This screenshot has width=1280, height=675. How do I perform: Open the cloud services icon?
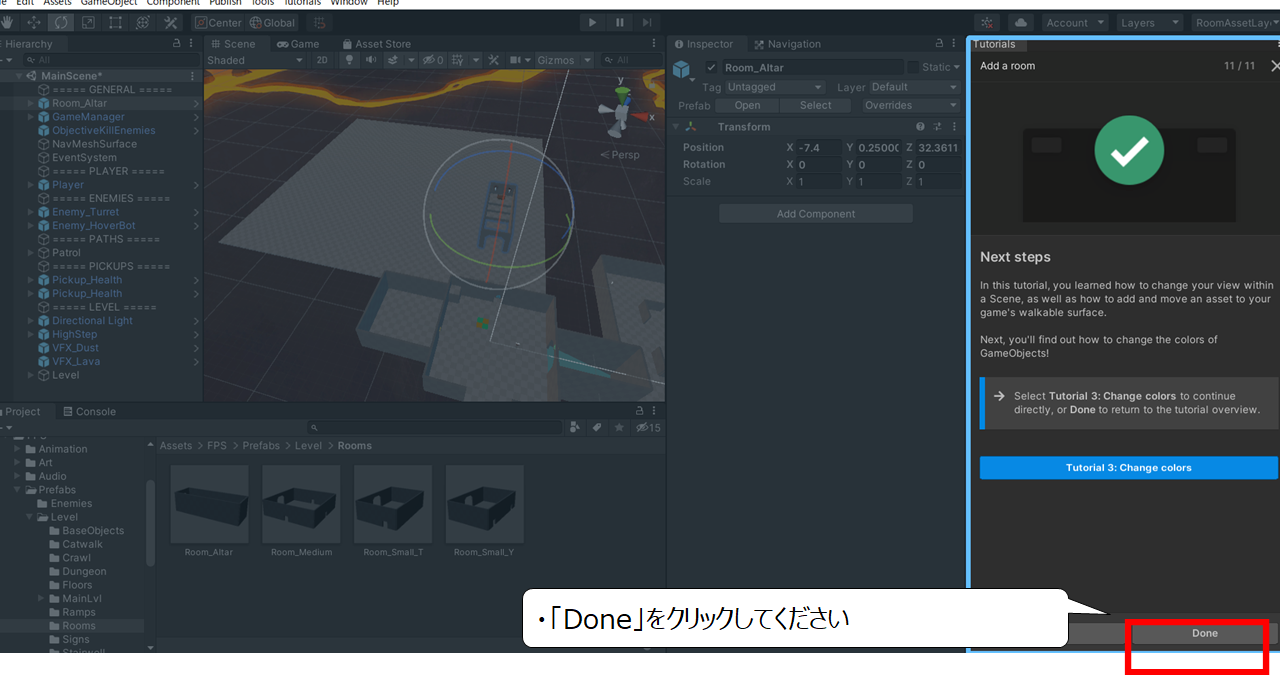click(x=1021, y=22)
